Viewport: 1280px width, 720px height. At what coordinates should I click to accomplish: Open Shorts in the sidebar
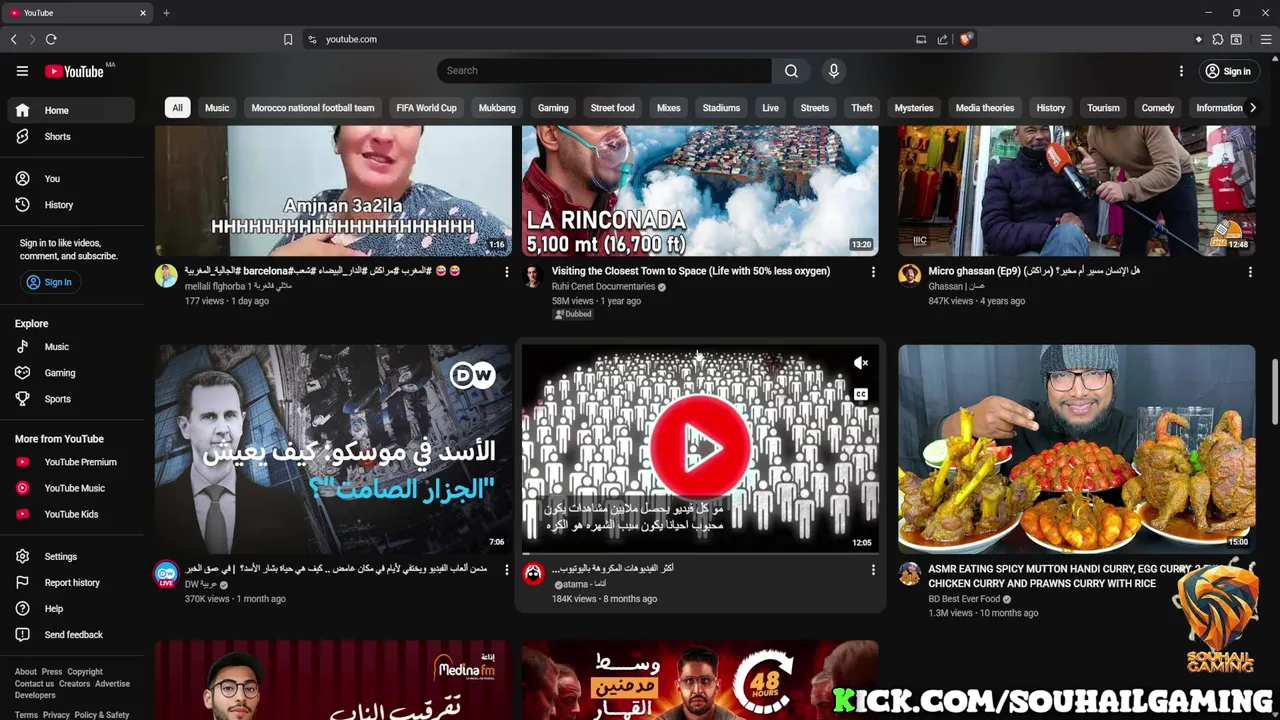70,136
